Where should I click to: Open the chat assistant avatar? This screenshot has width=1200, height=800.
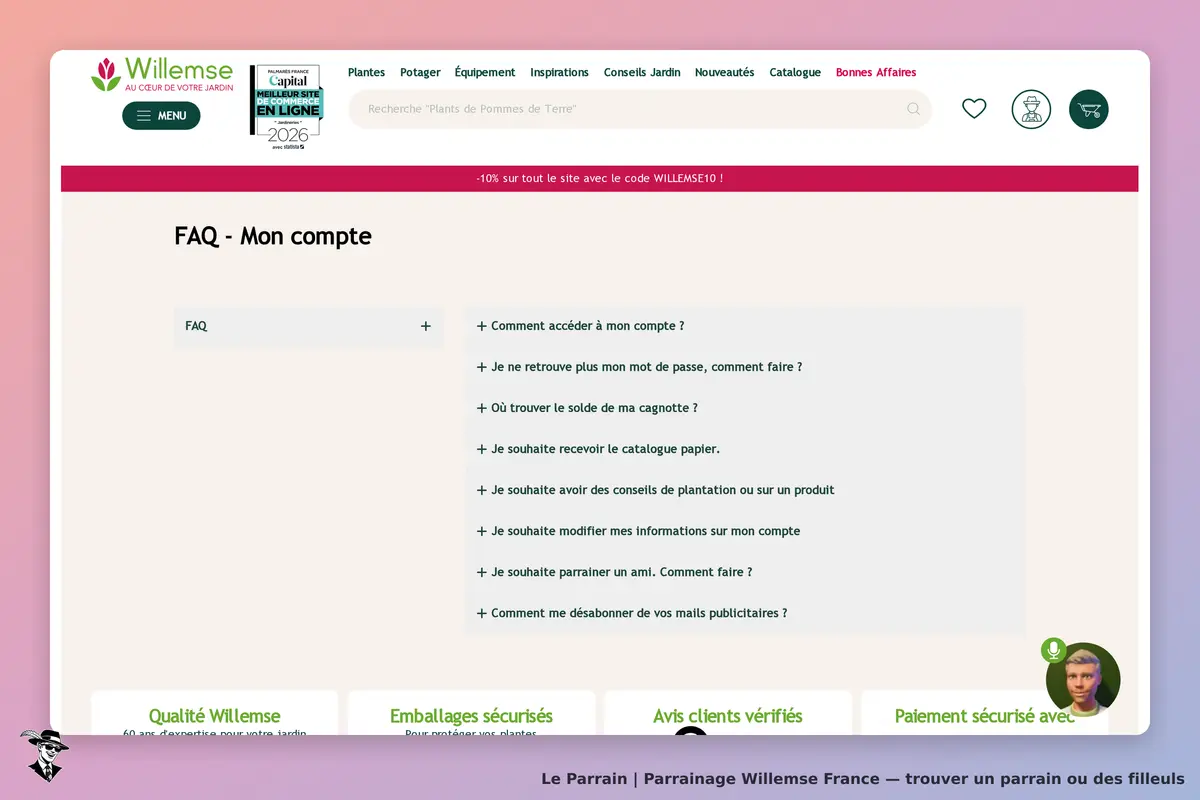click(1083, 680)
